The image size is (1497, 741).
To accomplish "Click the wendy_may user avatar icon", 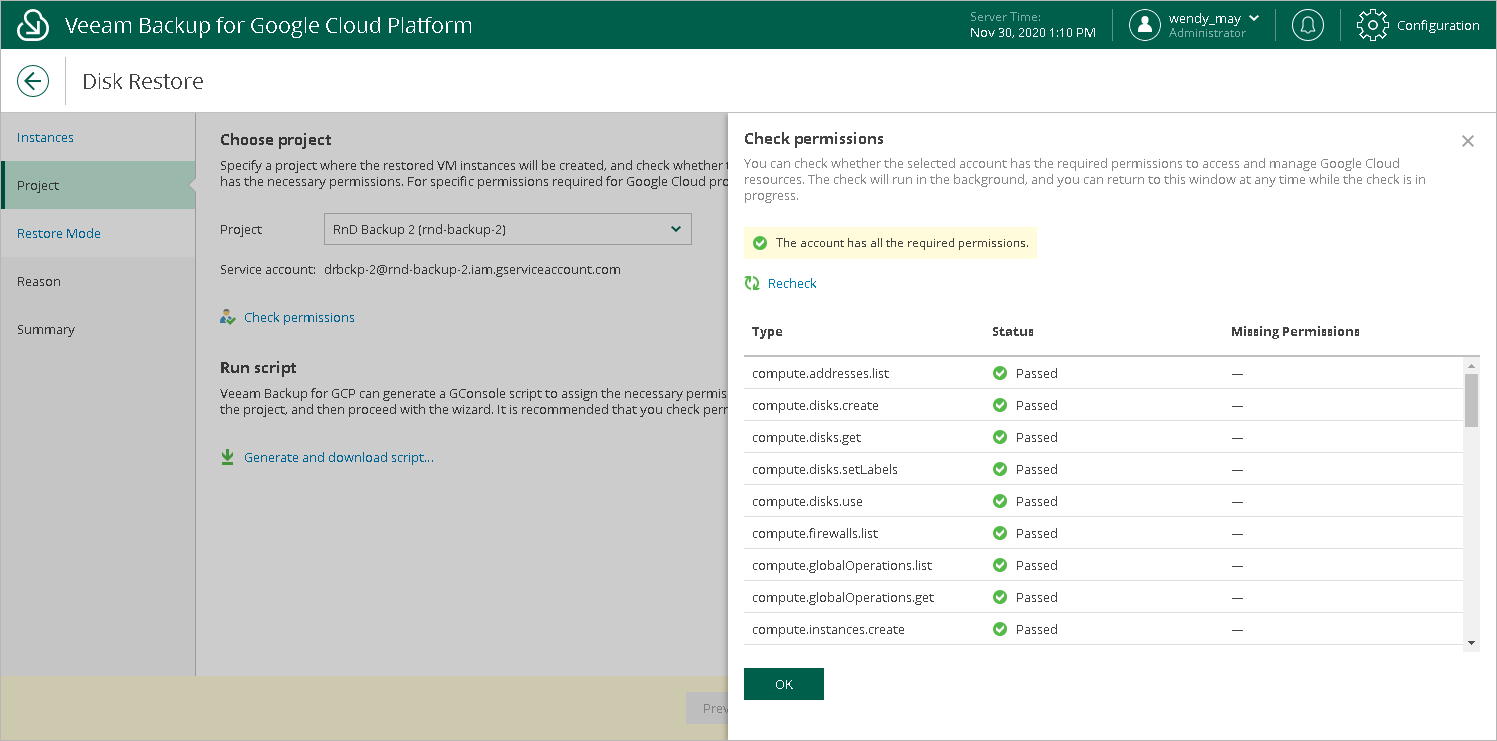I will click(x=1145, y=25).
